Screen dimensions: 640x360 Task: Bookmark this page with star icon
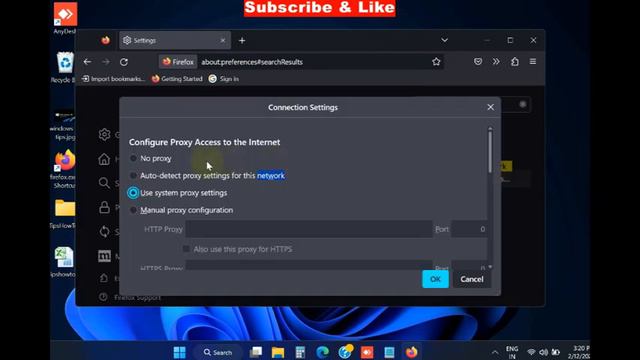coord(436,62)
